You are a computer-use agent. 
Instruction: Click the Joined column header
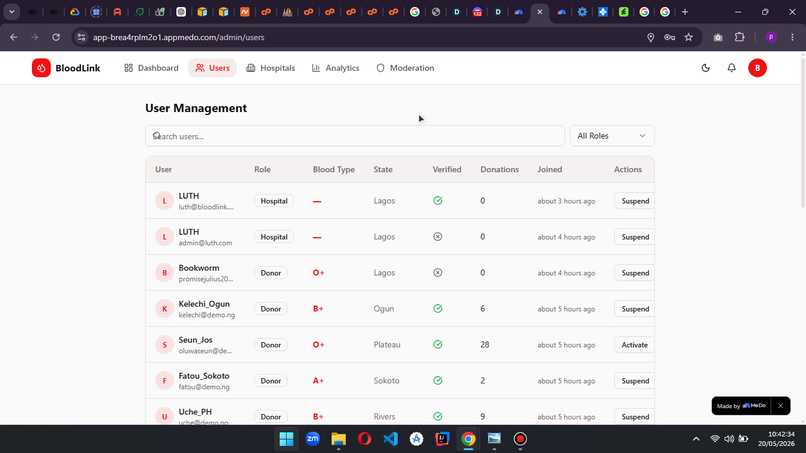point(549,169)
